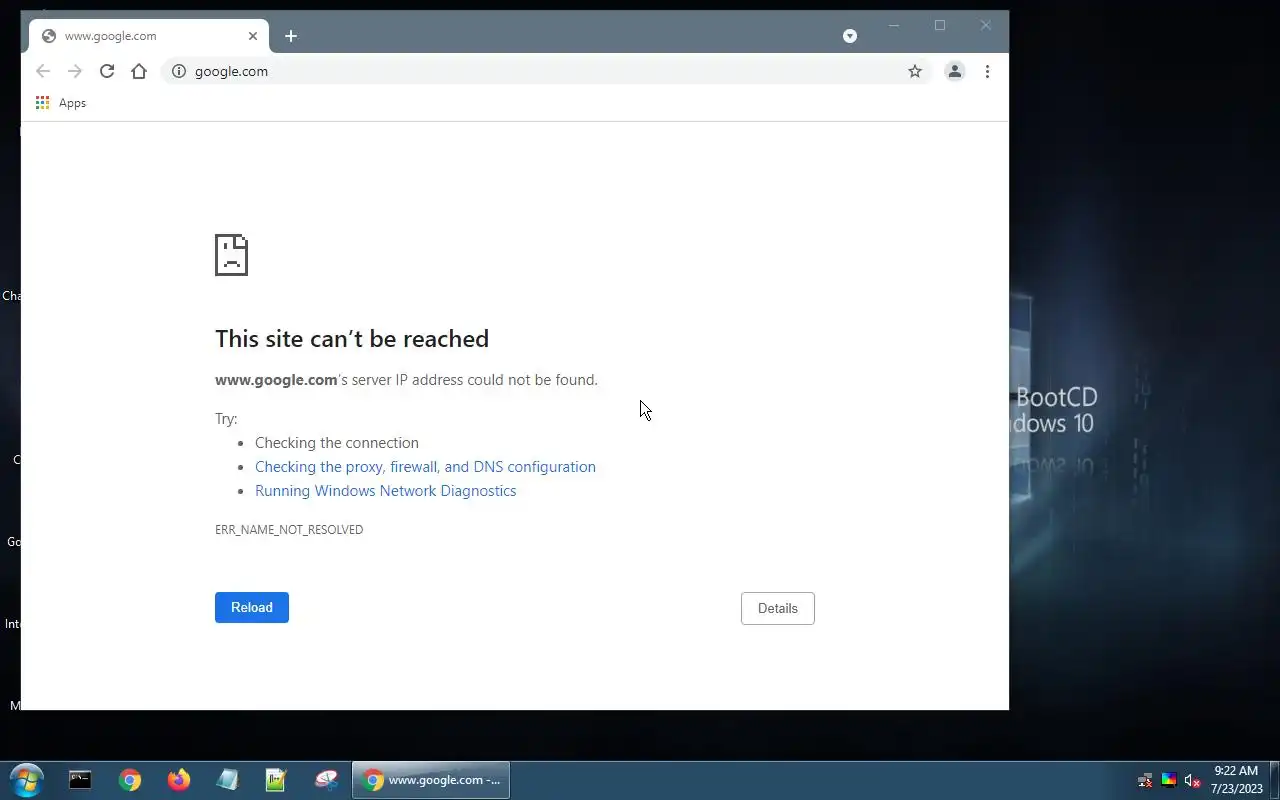Image resolution: width=1280 pixels, height=800 pixels.
Task: Reload the page with toolbar refresh icon
Action: (x=107, y=71)
